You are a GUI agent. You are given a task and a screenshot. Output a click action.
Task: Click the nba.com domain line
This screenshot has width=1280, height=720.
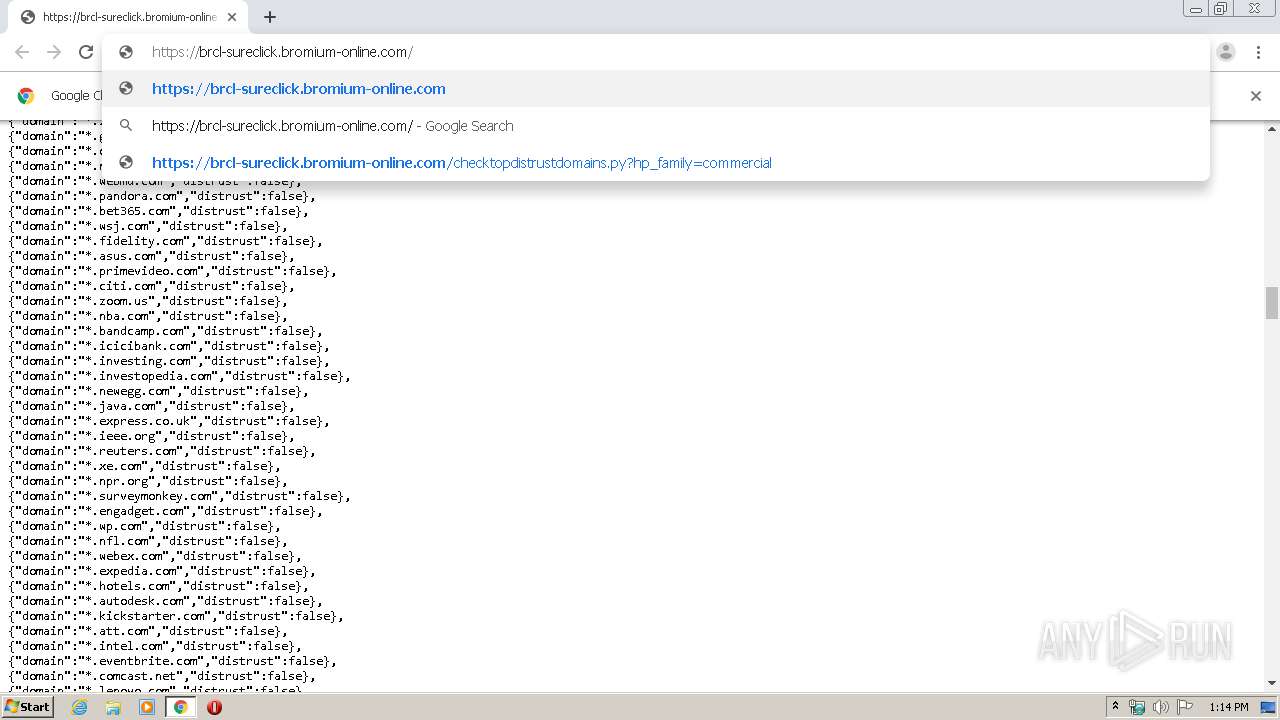pos(147,316)
